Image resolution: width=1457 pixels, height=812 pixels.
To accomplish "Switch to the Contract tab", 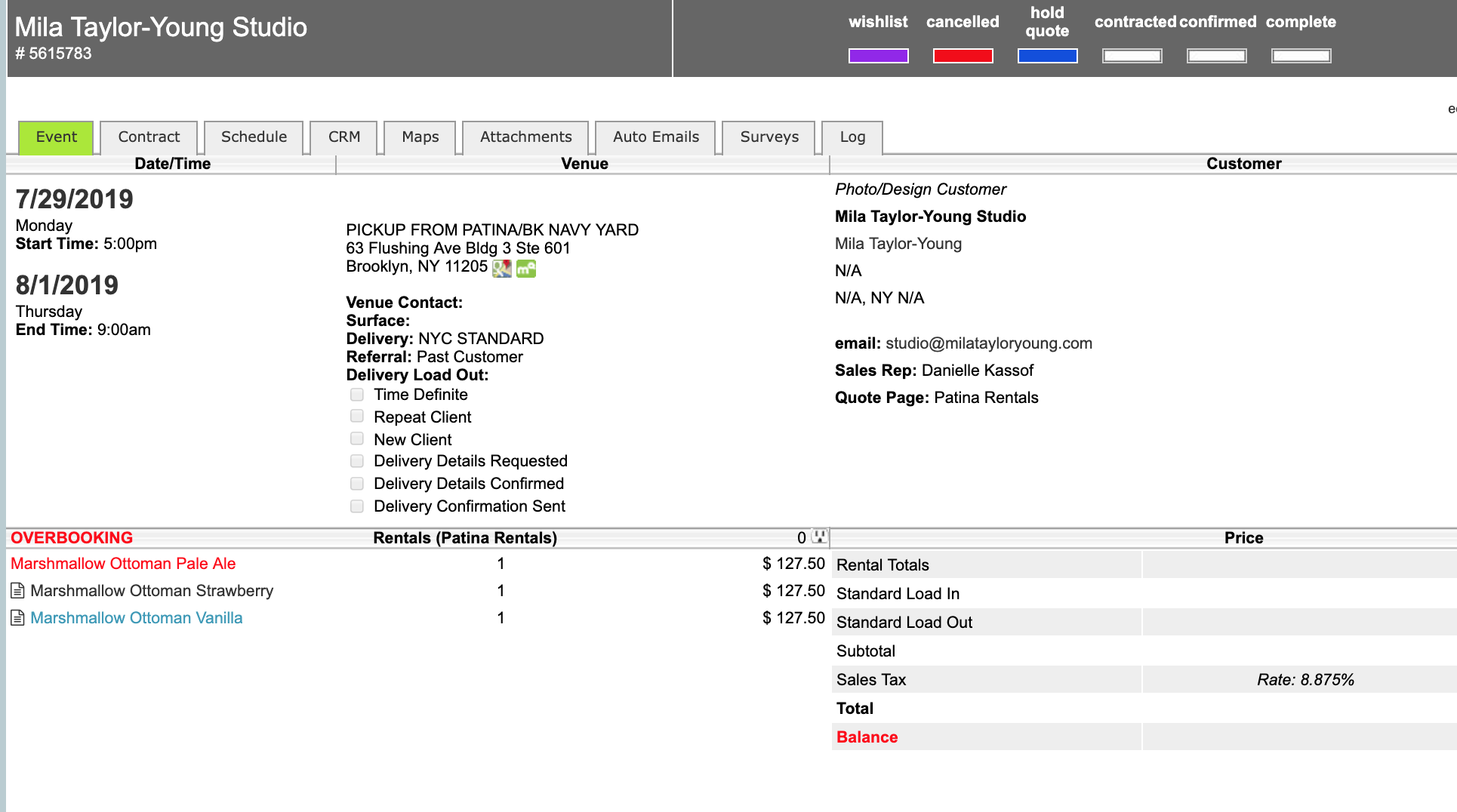I will coord(149,137).
